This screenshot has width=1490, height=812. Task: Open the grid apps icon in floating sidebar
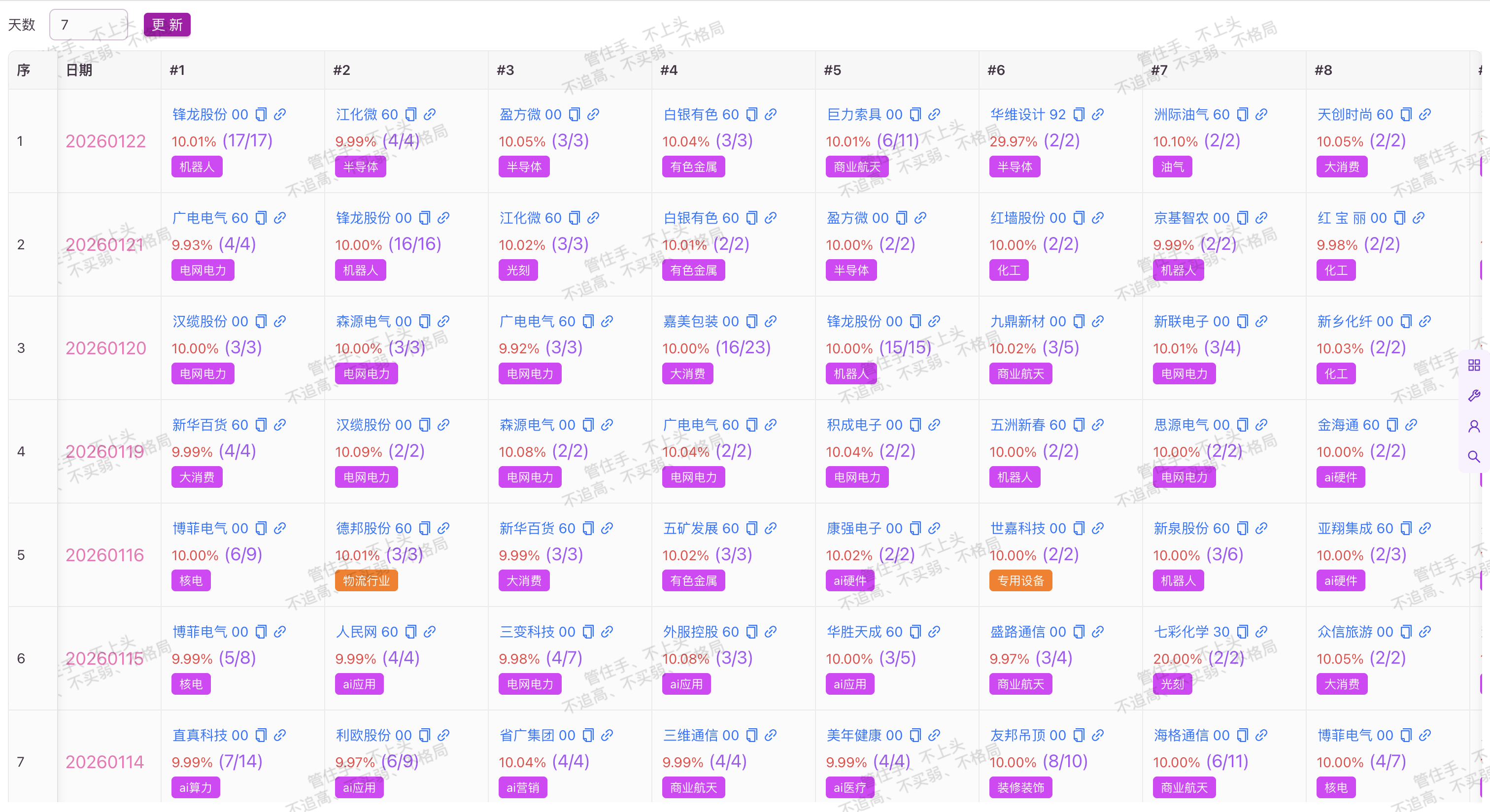[x=1474, y=365]
